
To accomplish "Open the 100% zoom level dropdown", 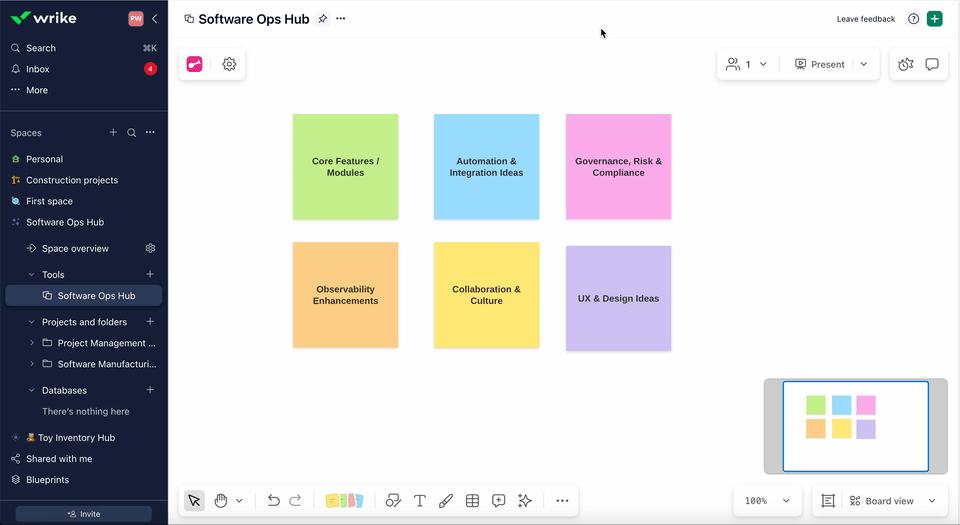I will [x=767, y=501].
